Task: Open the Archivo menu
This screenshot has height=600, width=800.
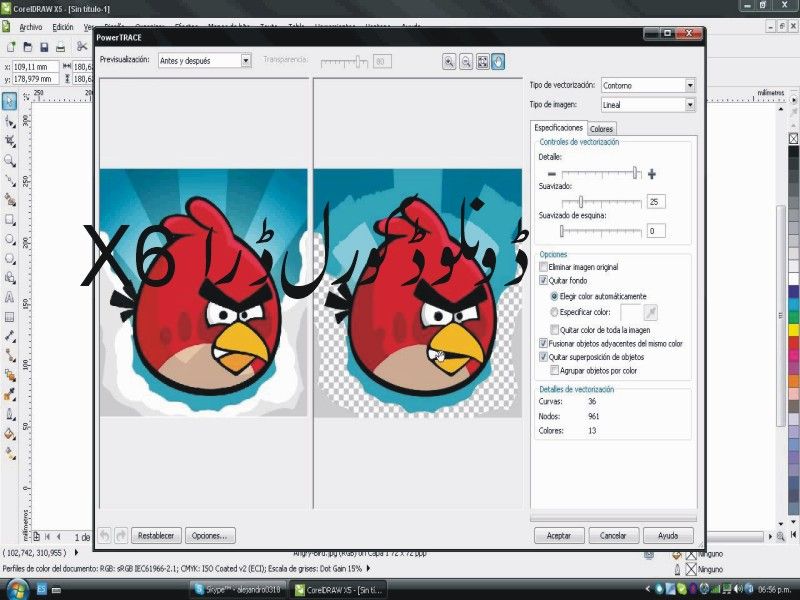Action: point(31,27)
